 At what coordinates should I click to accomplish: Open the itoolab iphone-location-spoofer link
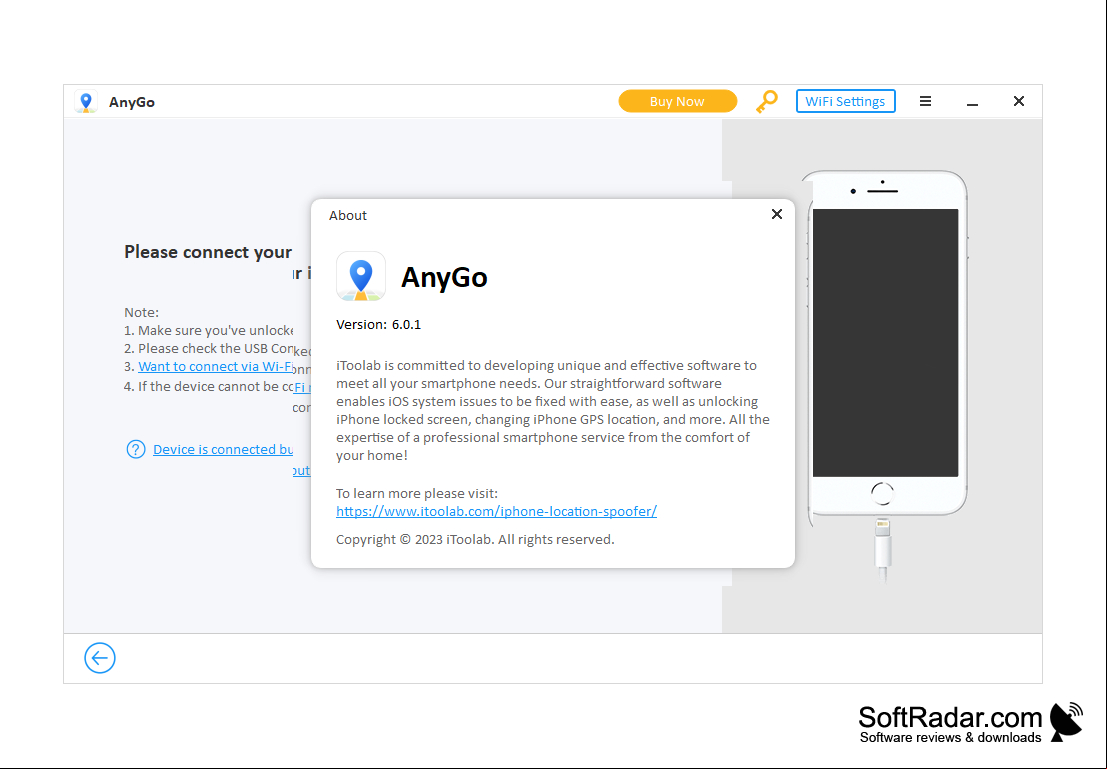point(496,511)
